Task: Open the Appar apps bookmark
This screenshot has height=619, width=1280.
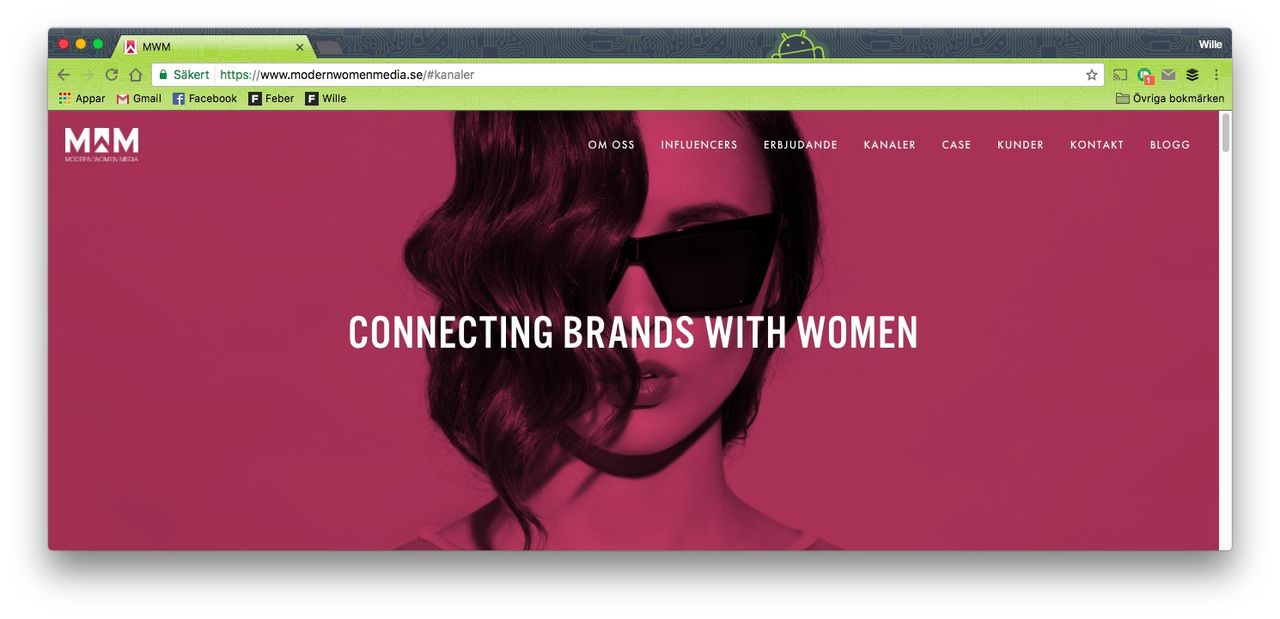Action: (82, 99)
